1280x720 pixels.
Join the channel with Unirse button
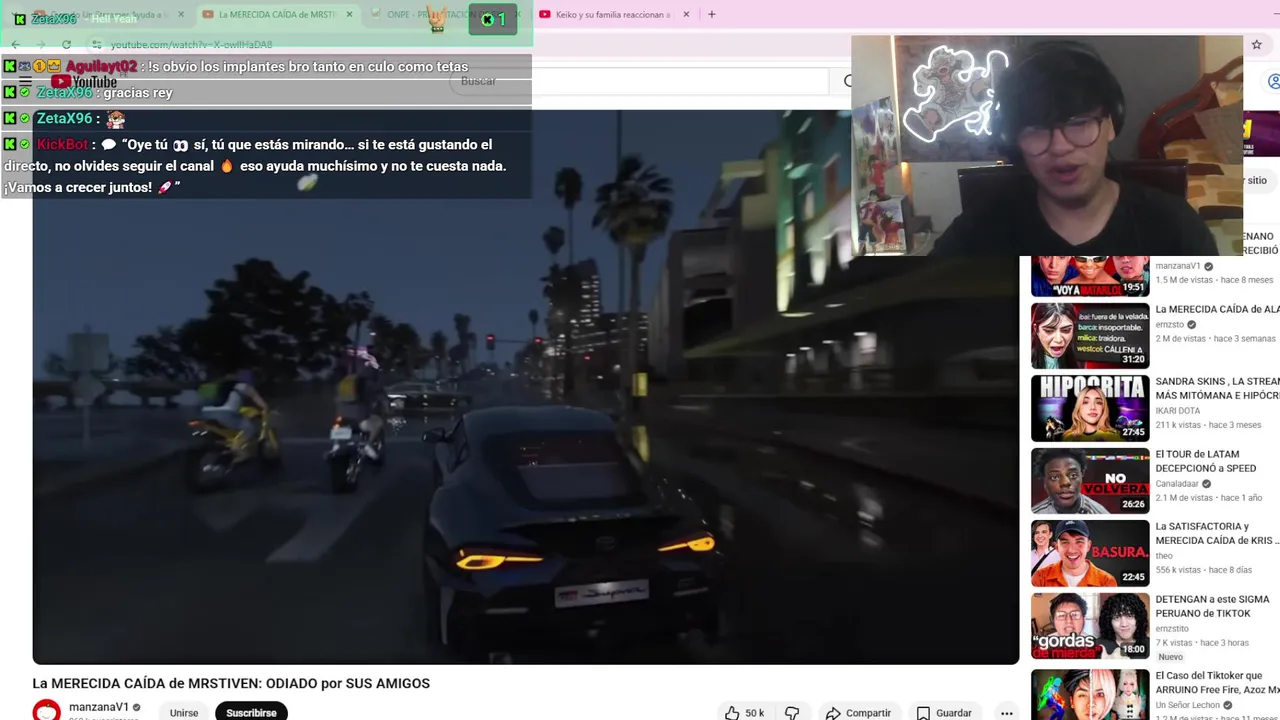184,713
